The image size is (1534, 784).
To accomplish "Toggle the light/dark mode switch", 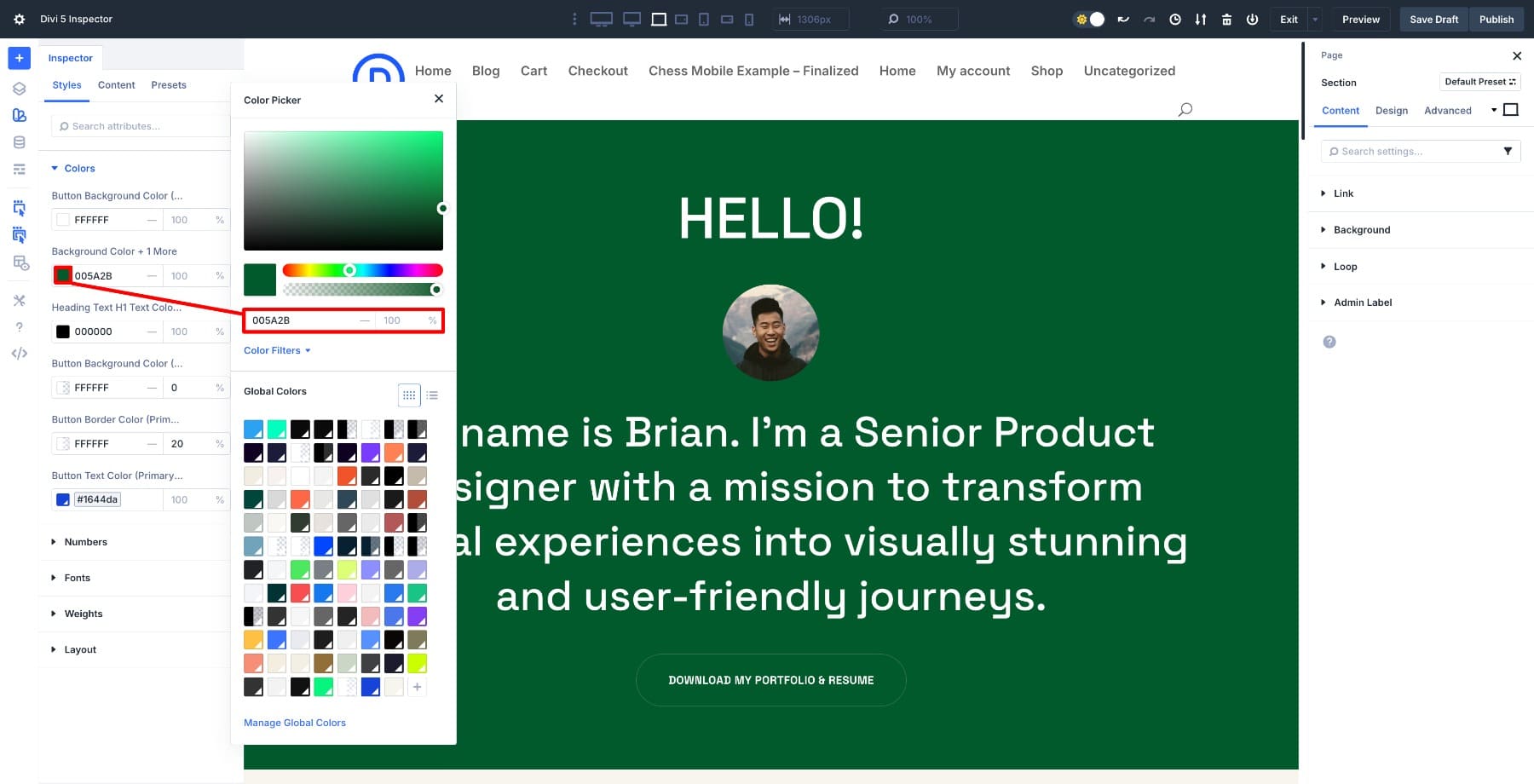I will 1089,19.
